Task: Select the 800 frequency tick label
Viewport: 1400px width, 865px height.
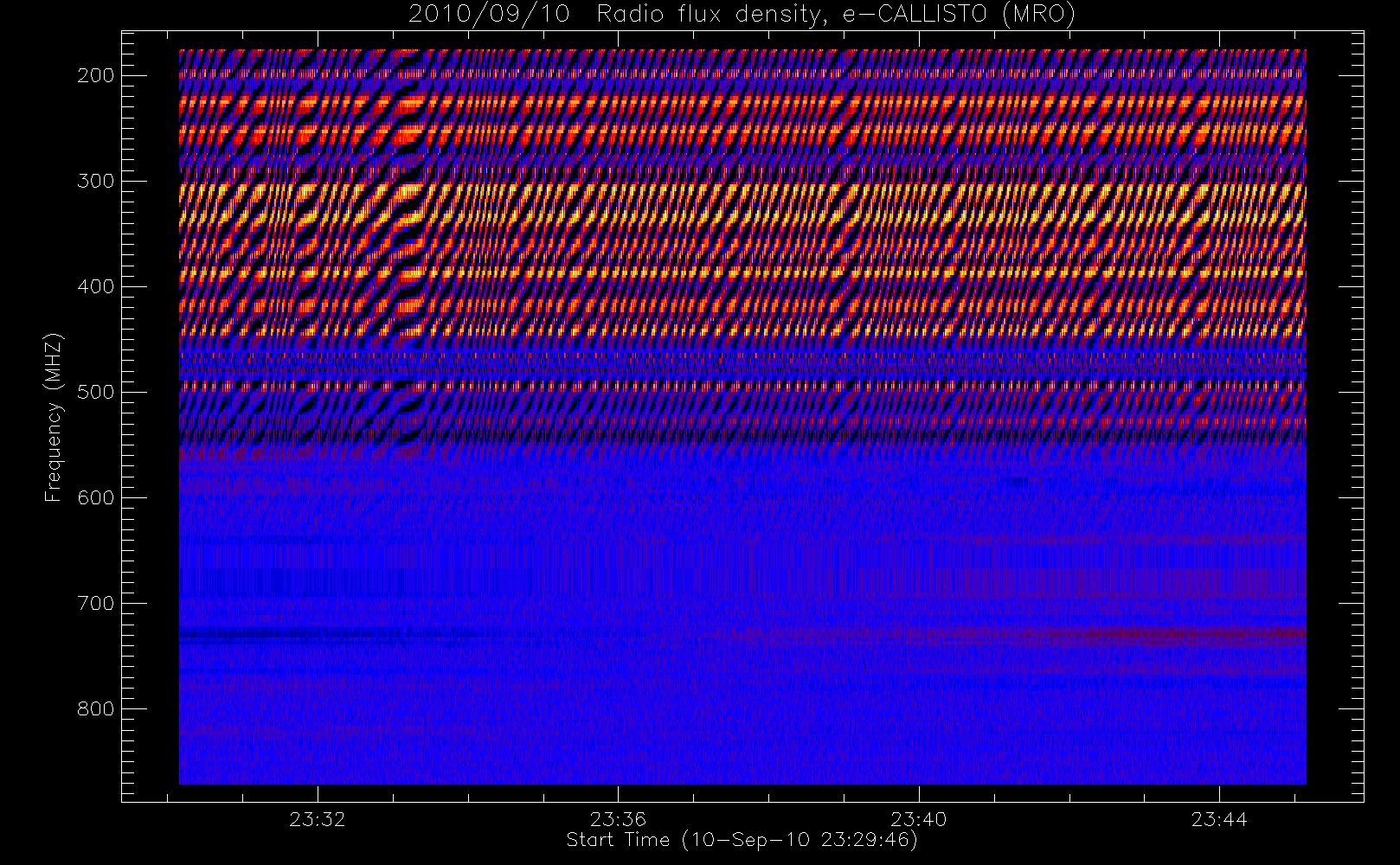Action: point(96,709)
